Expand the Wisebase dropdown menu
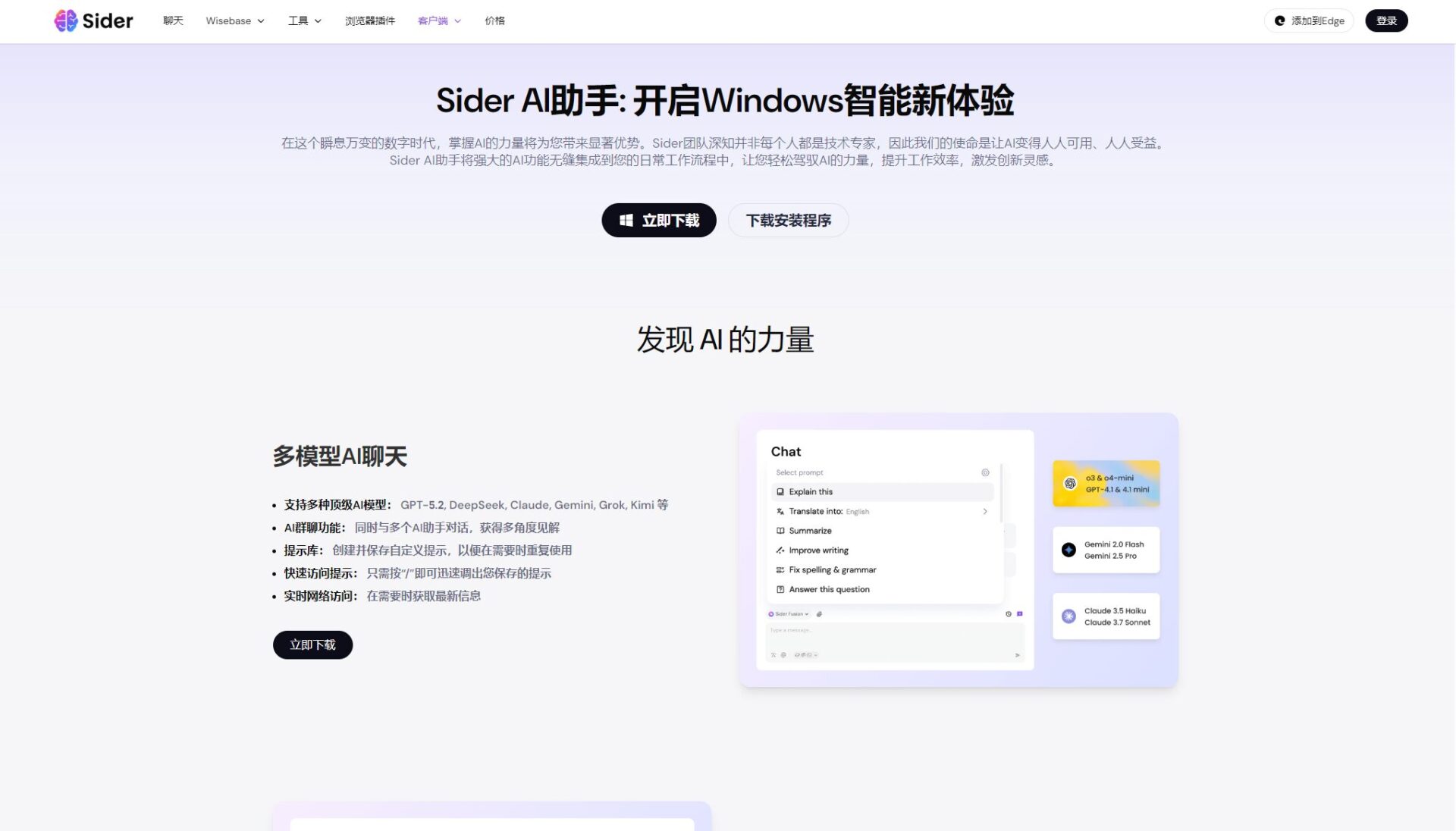The width and height of the screenshot is (1456, 831). [x=234, y=20]
